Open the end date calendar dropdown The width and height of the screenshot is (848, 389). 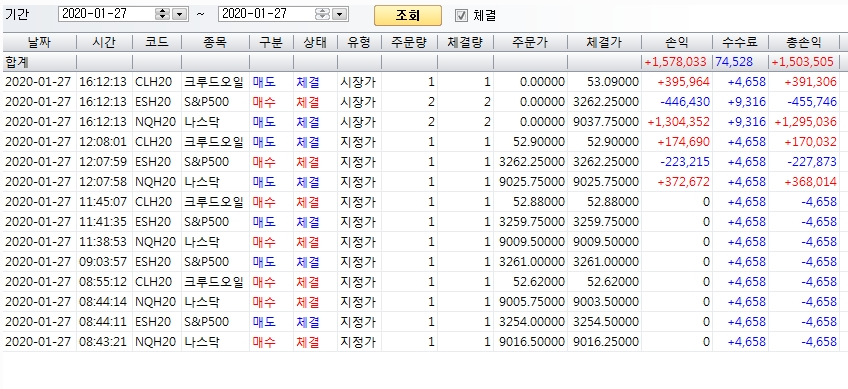pyautogui.click(x=340, y=15)
